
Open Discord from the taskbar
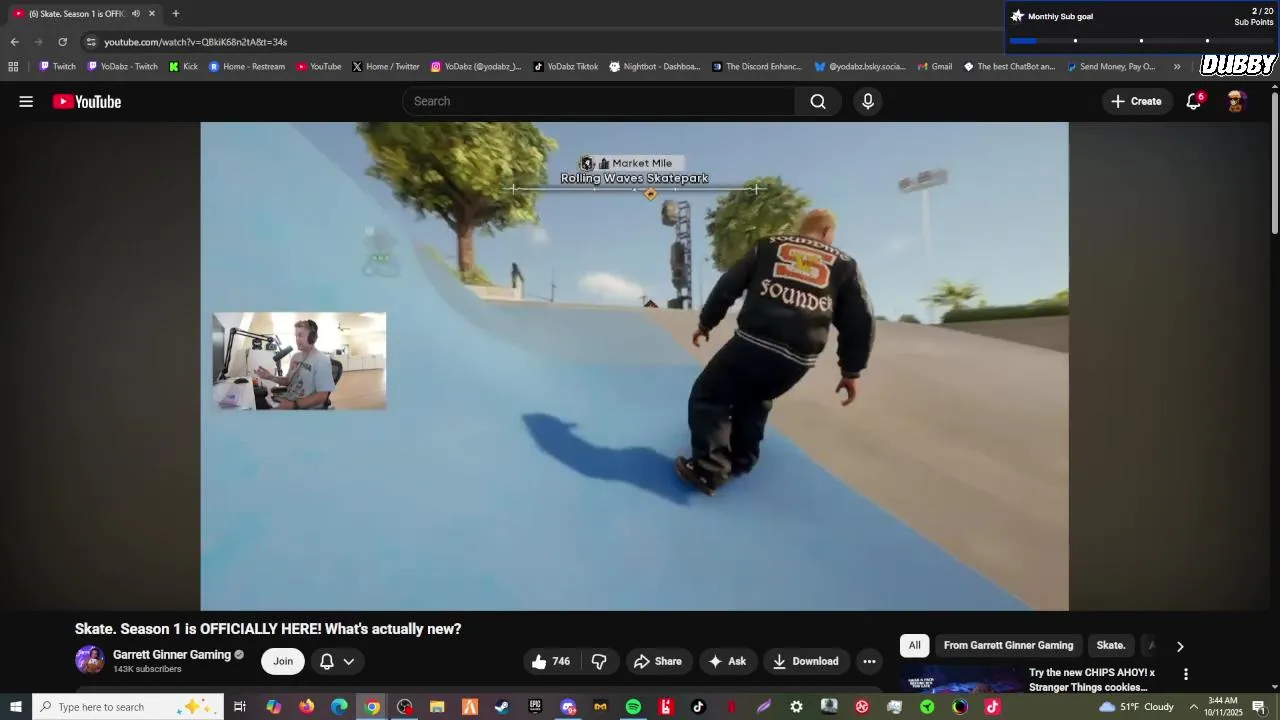point(568,707)
